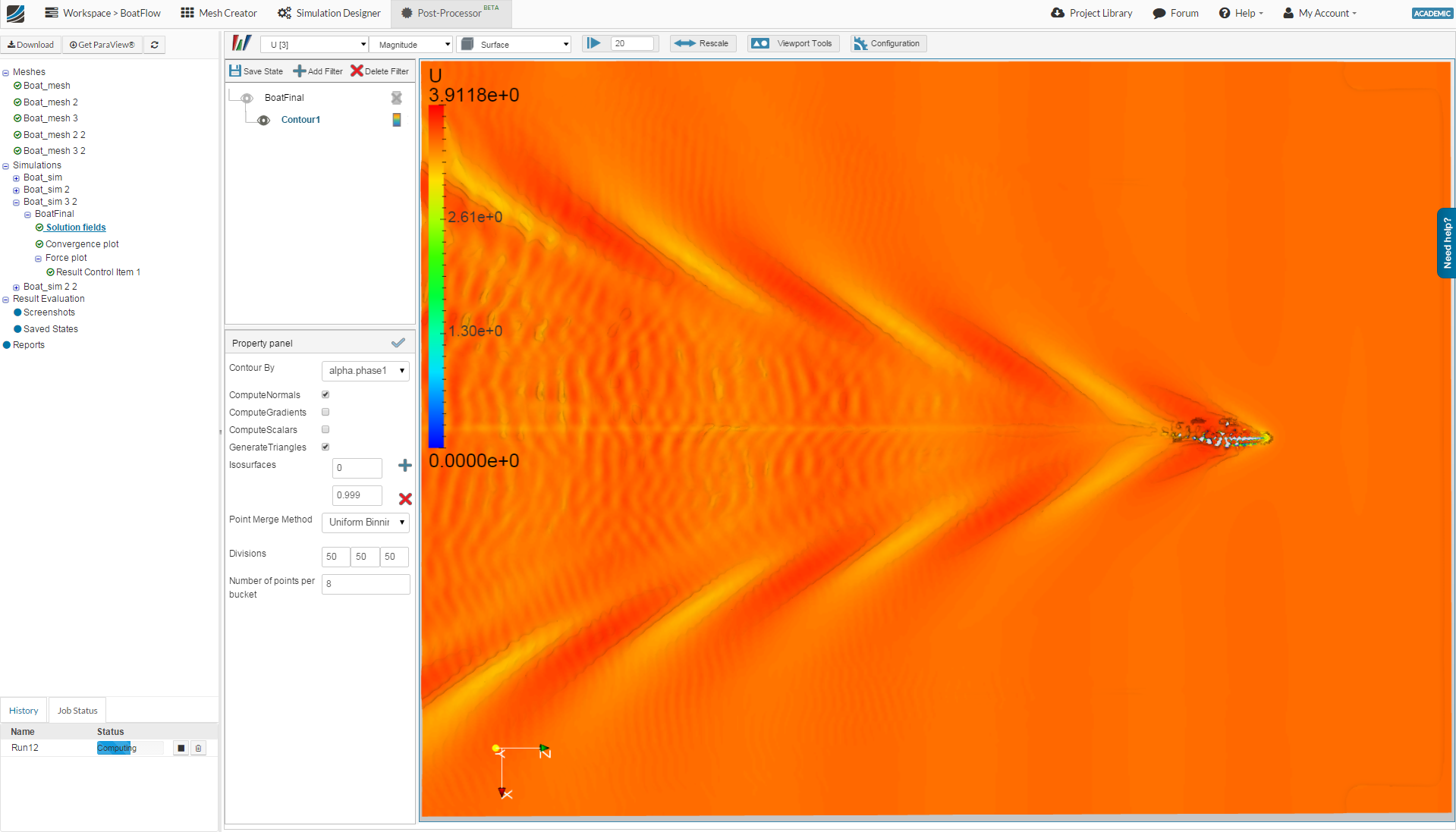Select Result Control Item 1
Viewport: 1456px width, 832px height.
pyautogui.click(x=98, y=272)
